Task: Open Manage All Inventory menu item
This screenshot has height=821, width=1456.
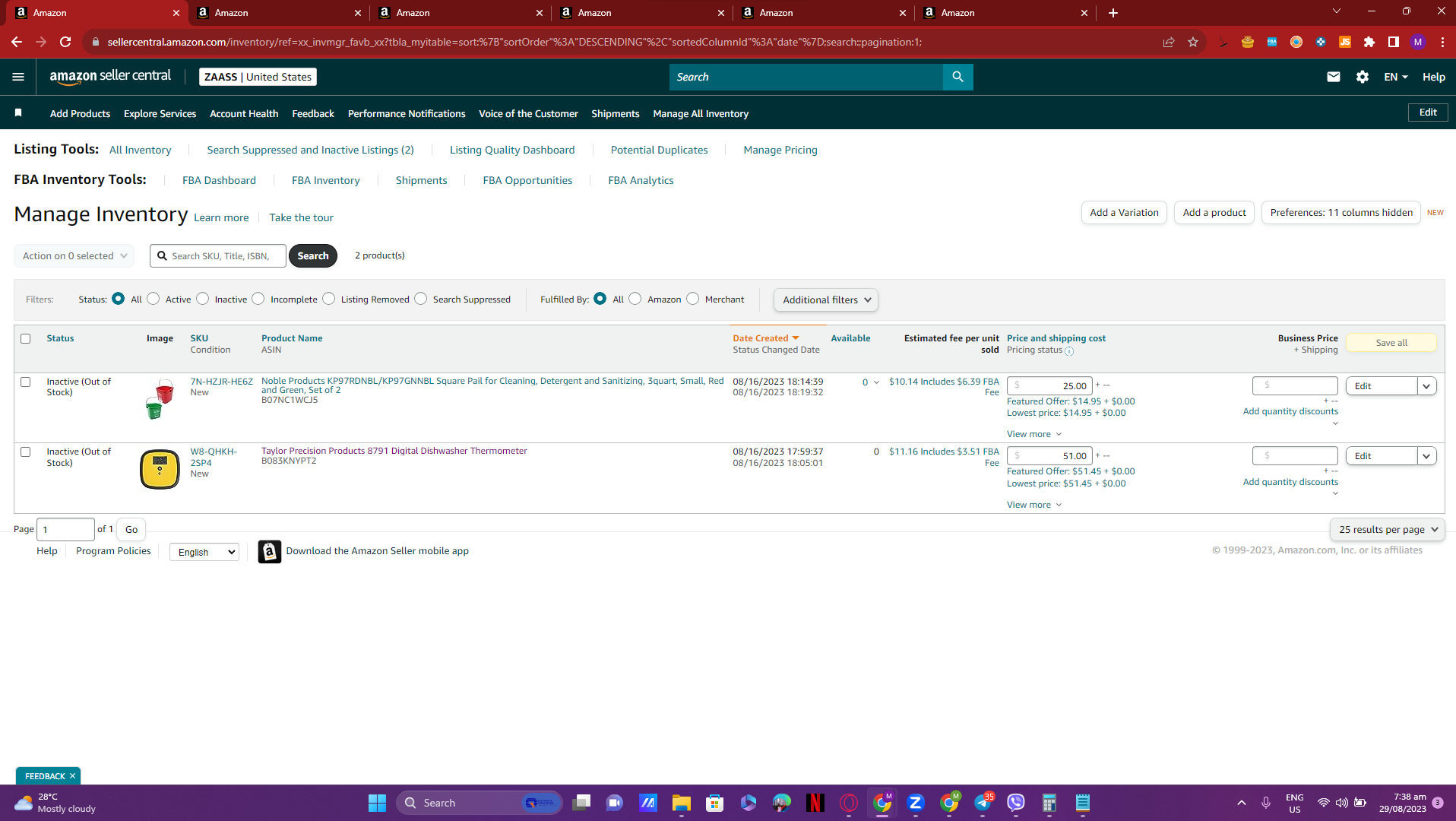Action: click(x=701, y=113)
